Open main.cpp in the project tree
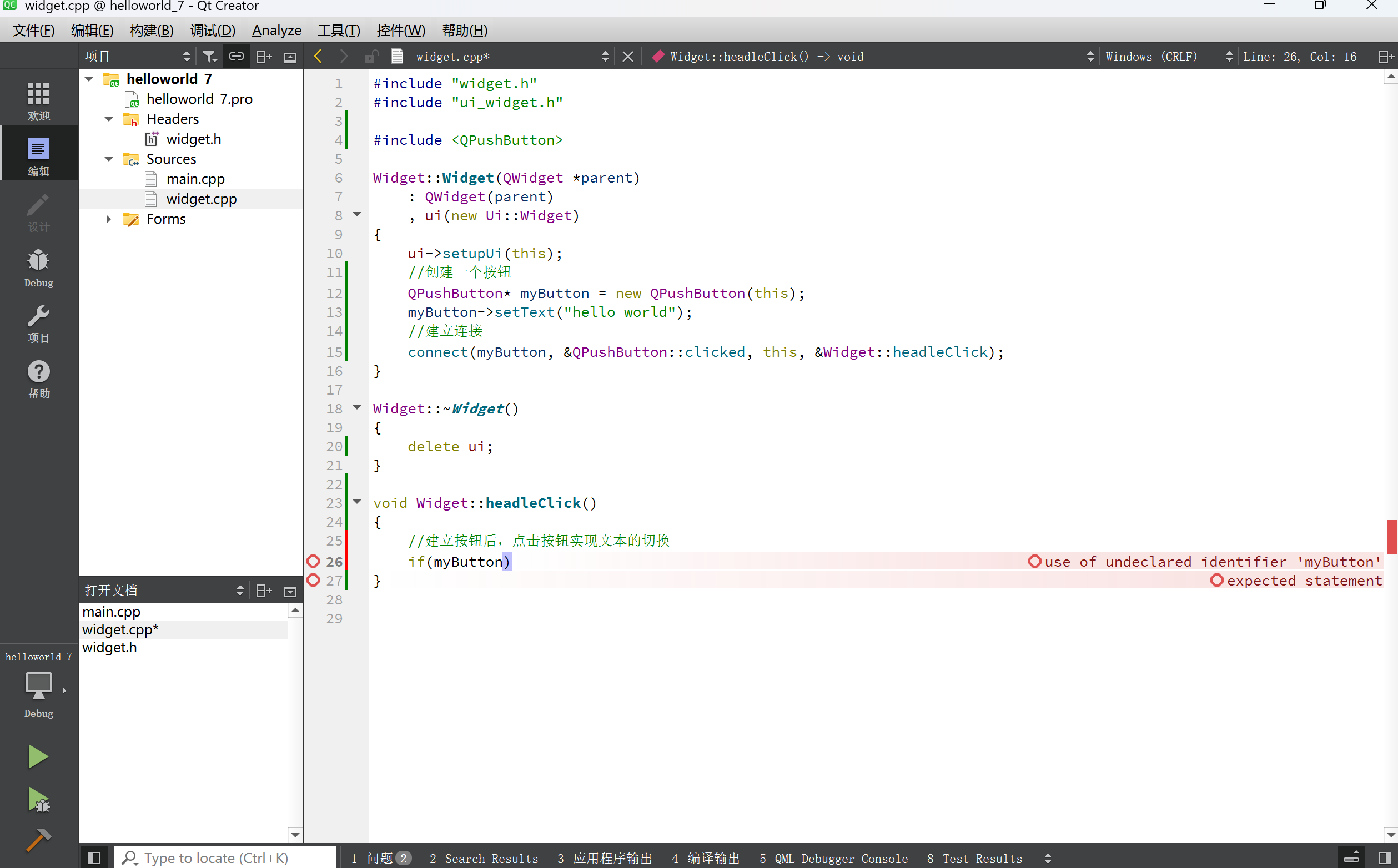The image size is (1398, 868). (195, 179)
